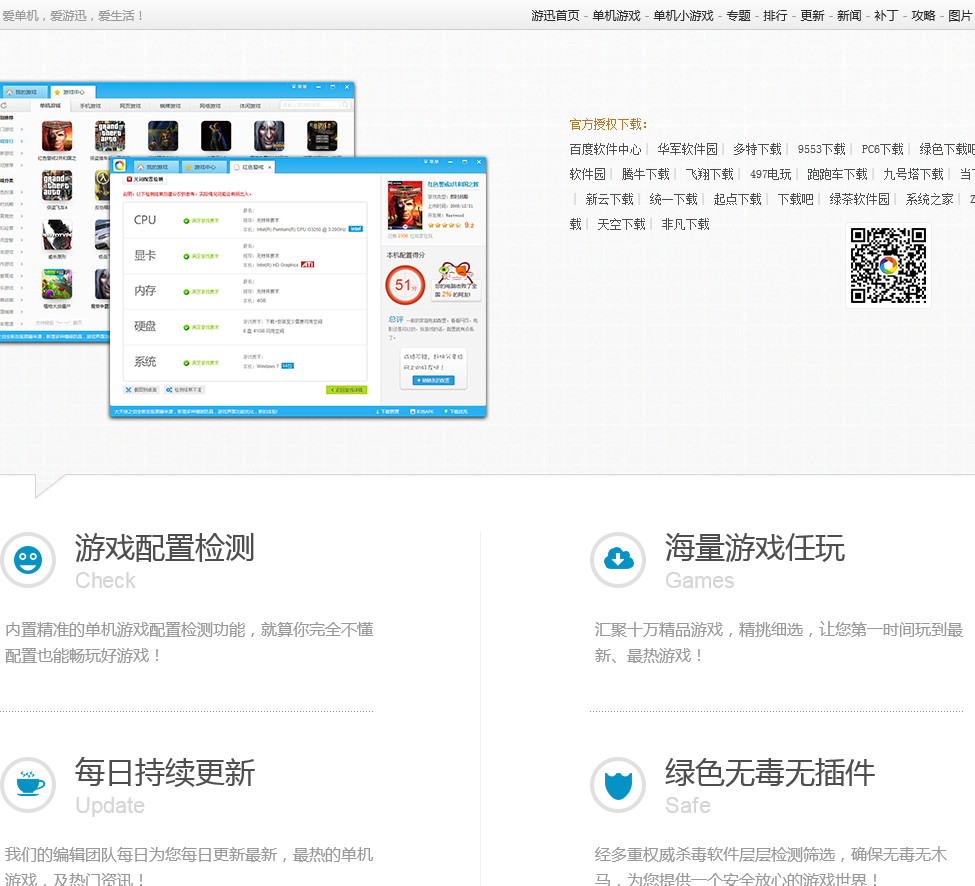Click the 'Games' subtitle text
The width and height of the screenshot is (975, 886).
(700, 580)
